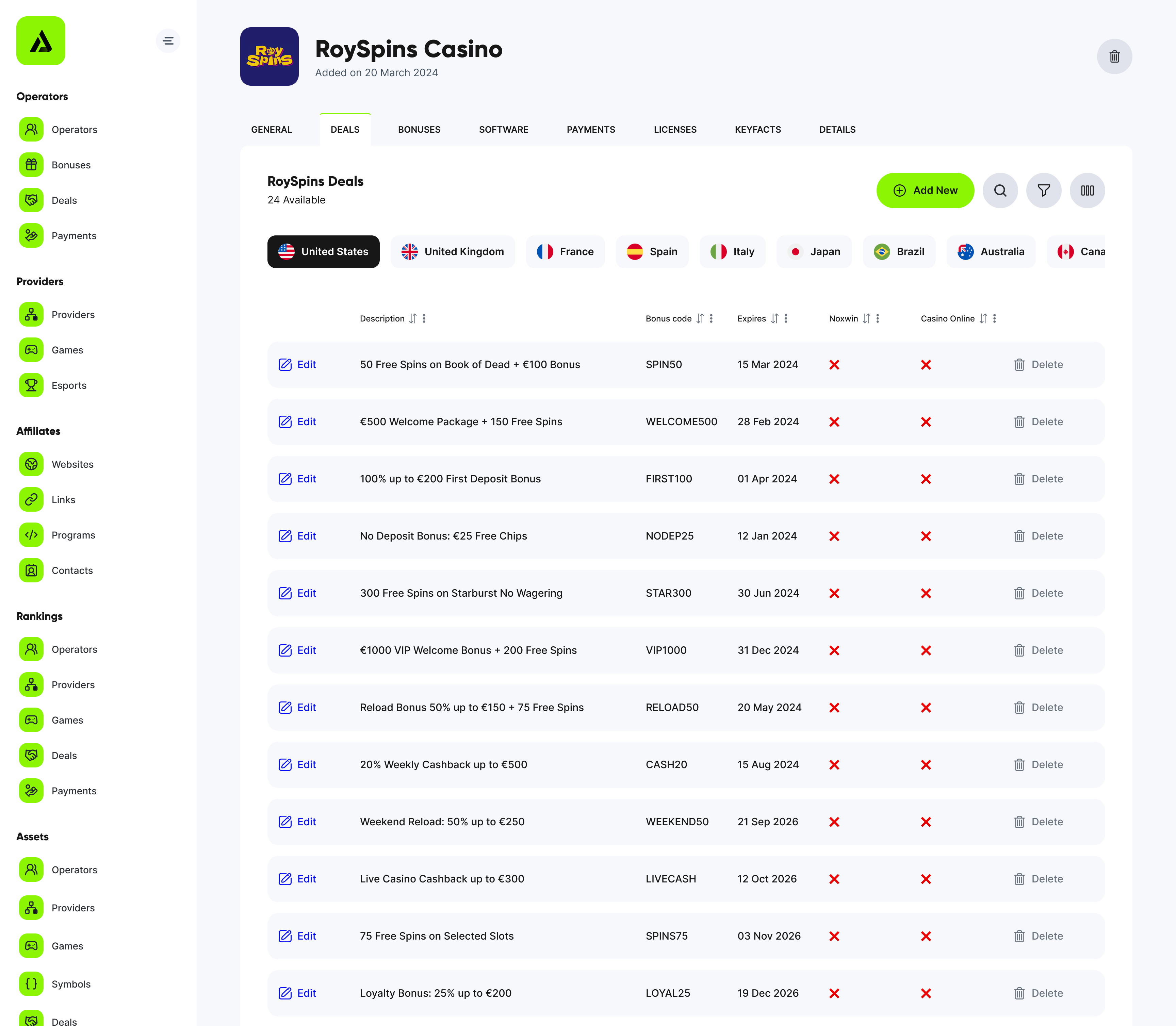1176x1026 pixels.
Task: Open the search icon button in deals
Action: click(1000, 190)
